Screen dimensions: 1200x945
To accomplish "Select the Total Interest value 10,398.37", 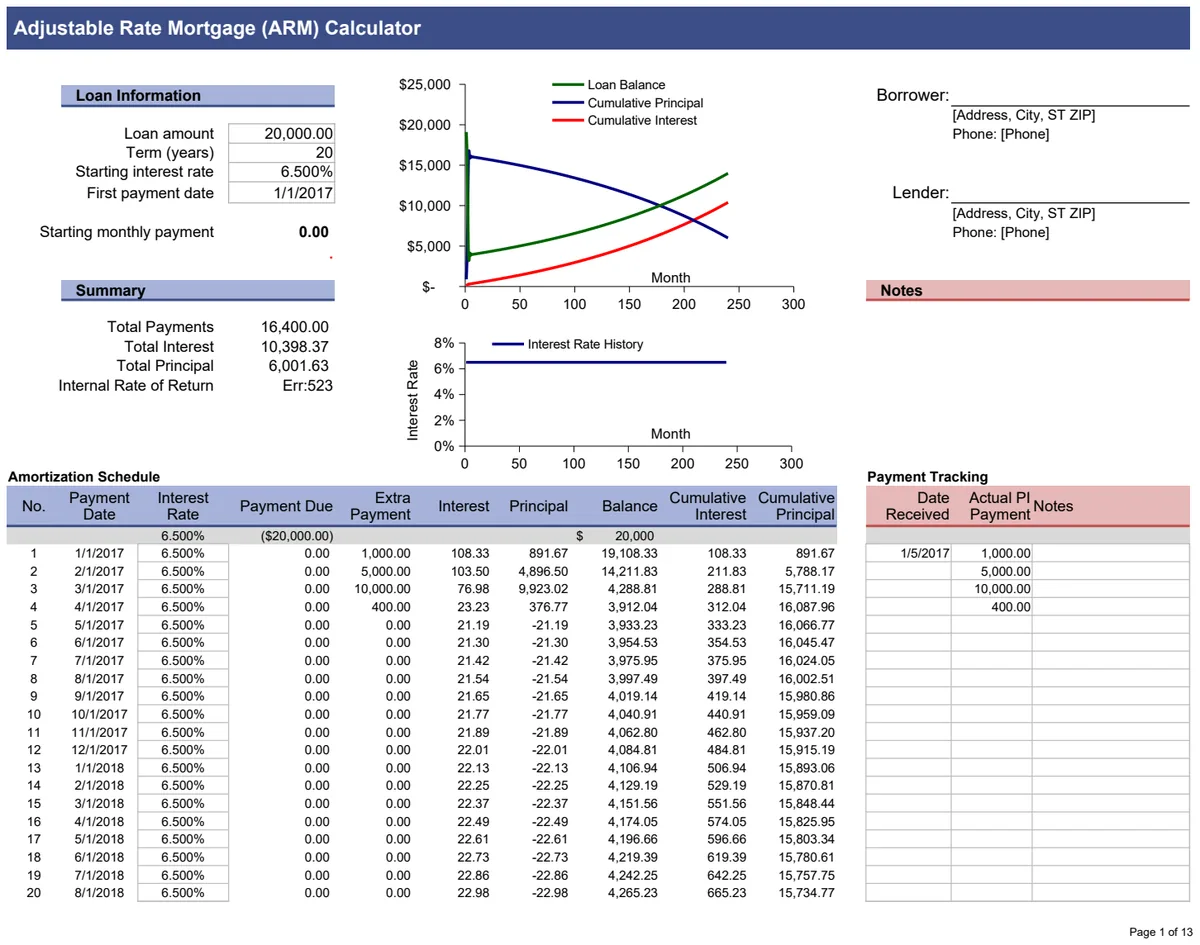I will coord(295,347).
